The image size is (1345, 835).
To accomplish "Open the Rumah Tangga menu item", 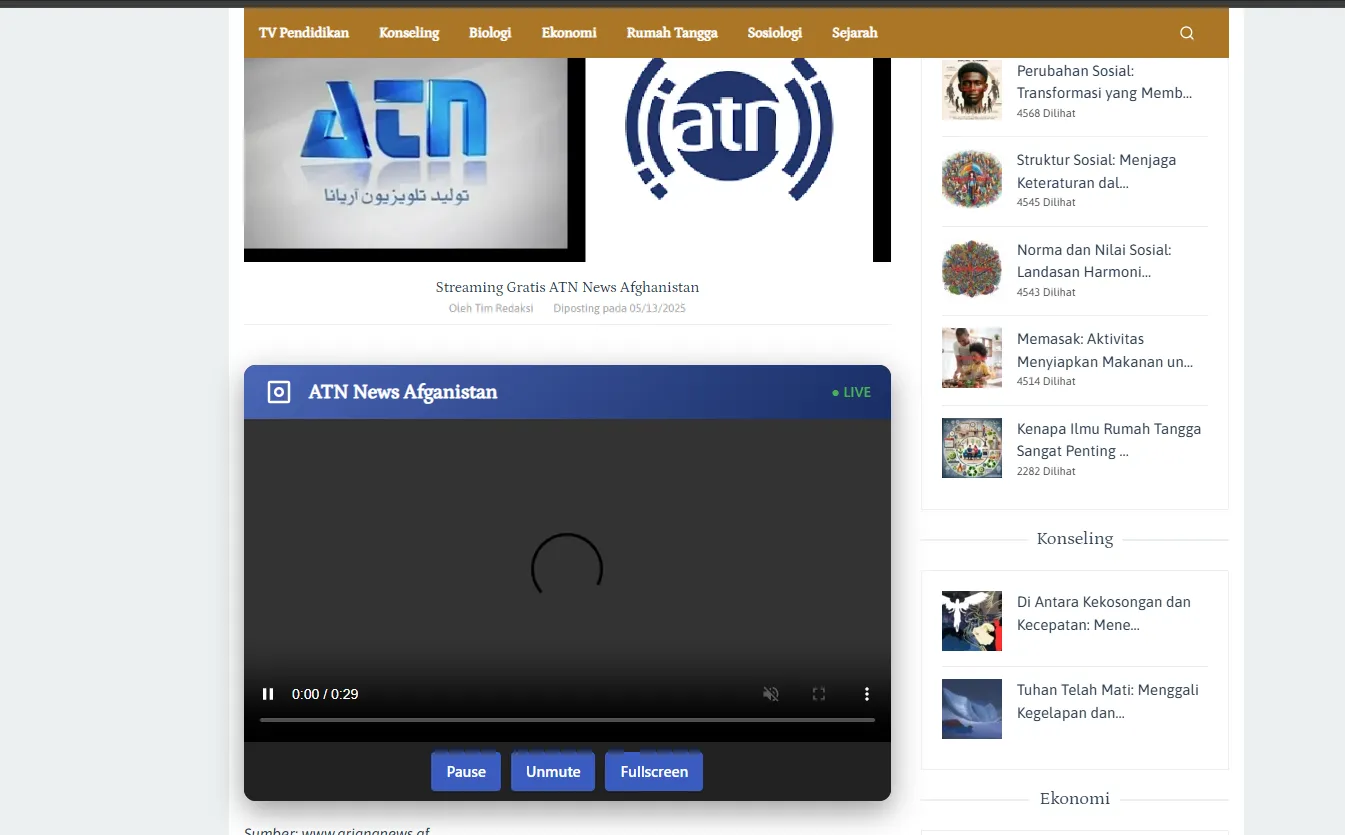I will [x=672, y=33].
